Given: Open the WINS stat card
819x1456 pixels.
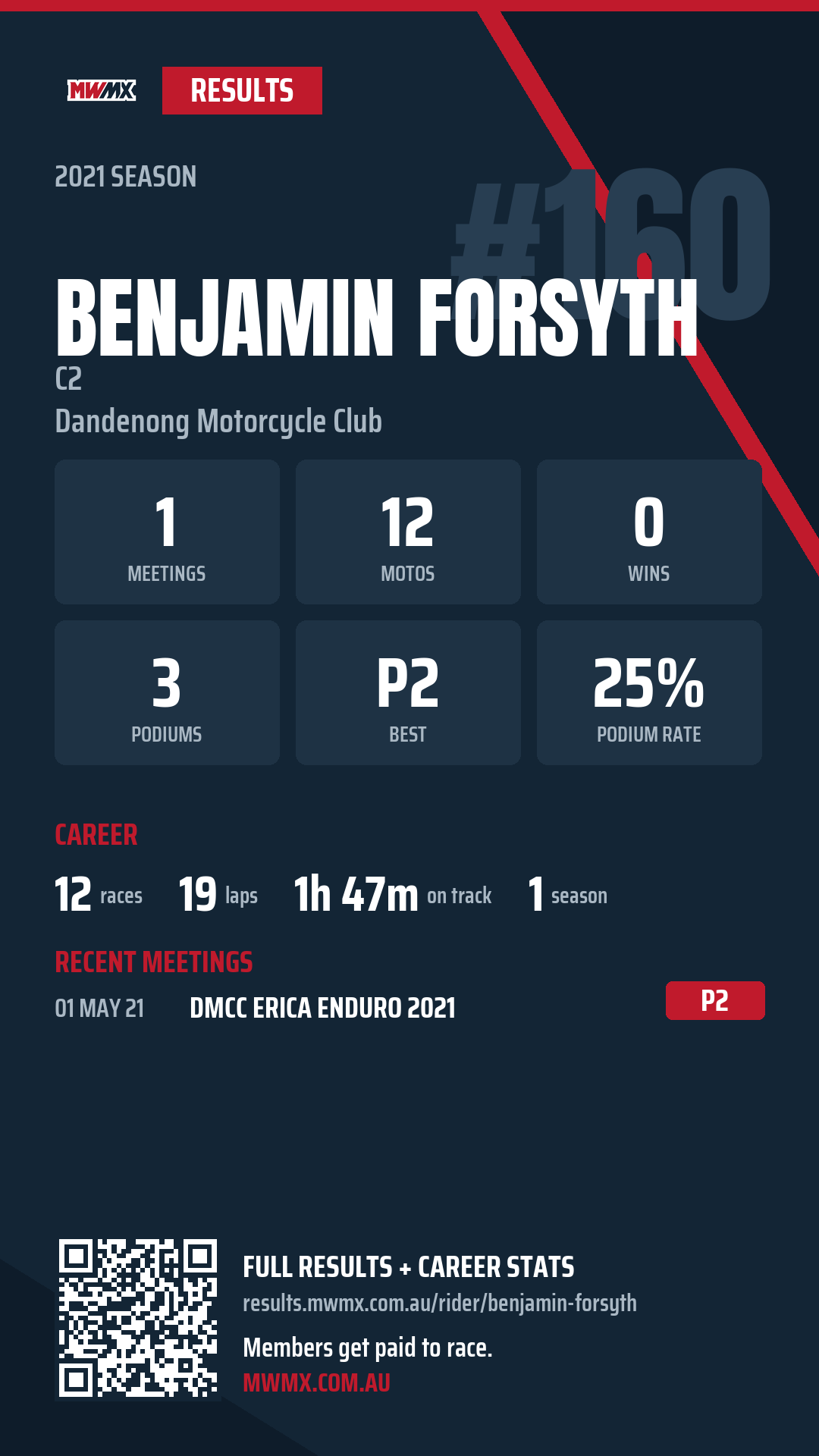Looking at the screenshot, I should 649,532.
